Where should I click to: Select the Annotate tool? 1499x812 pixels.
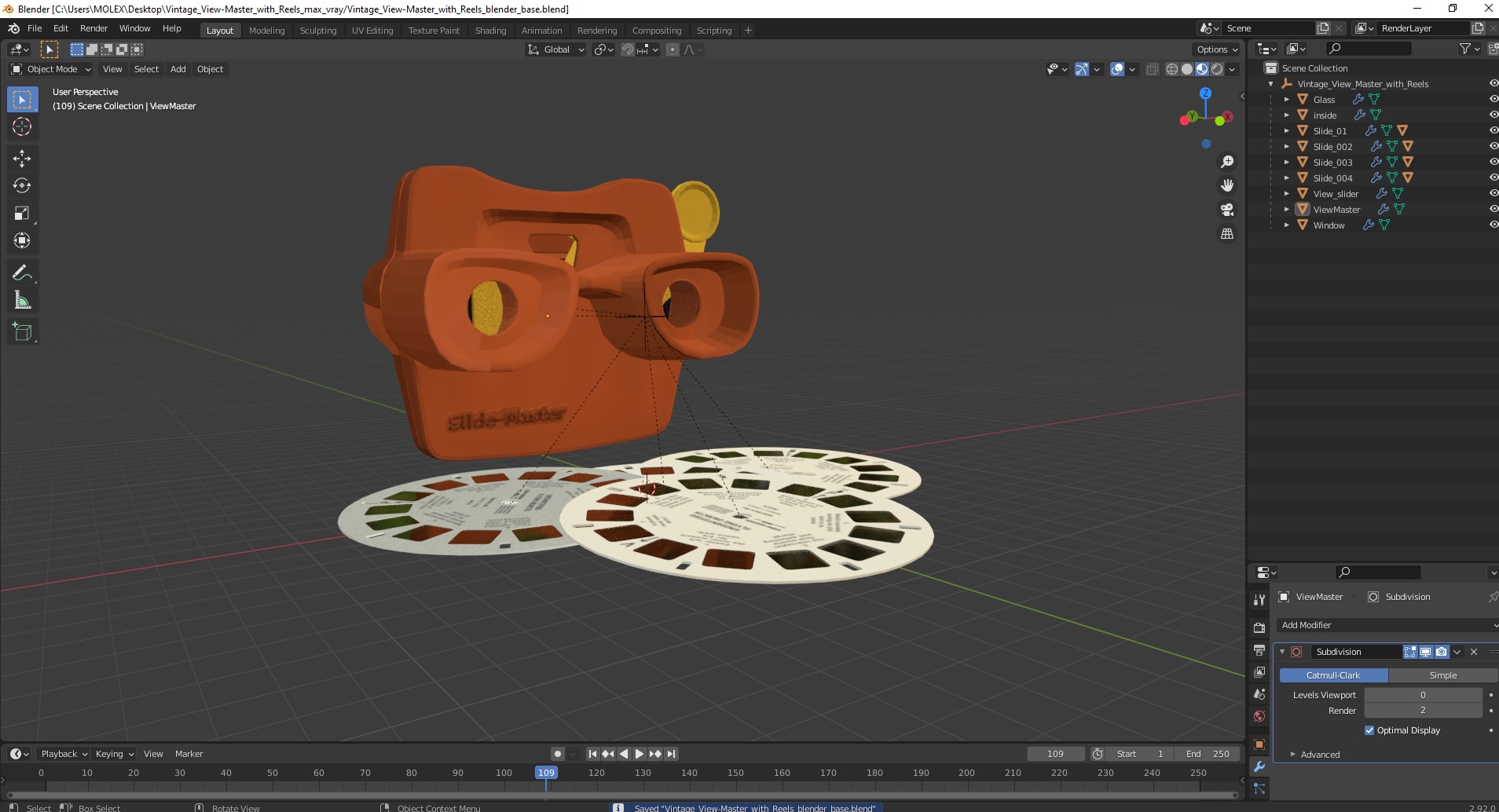coord(22,272)
